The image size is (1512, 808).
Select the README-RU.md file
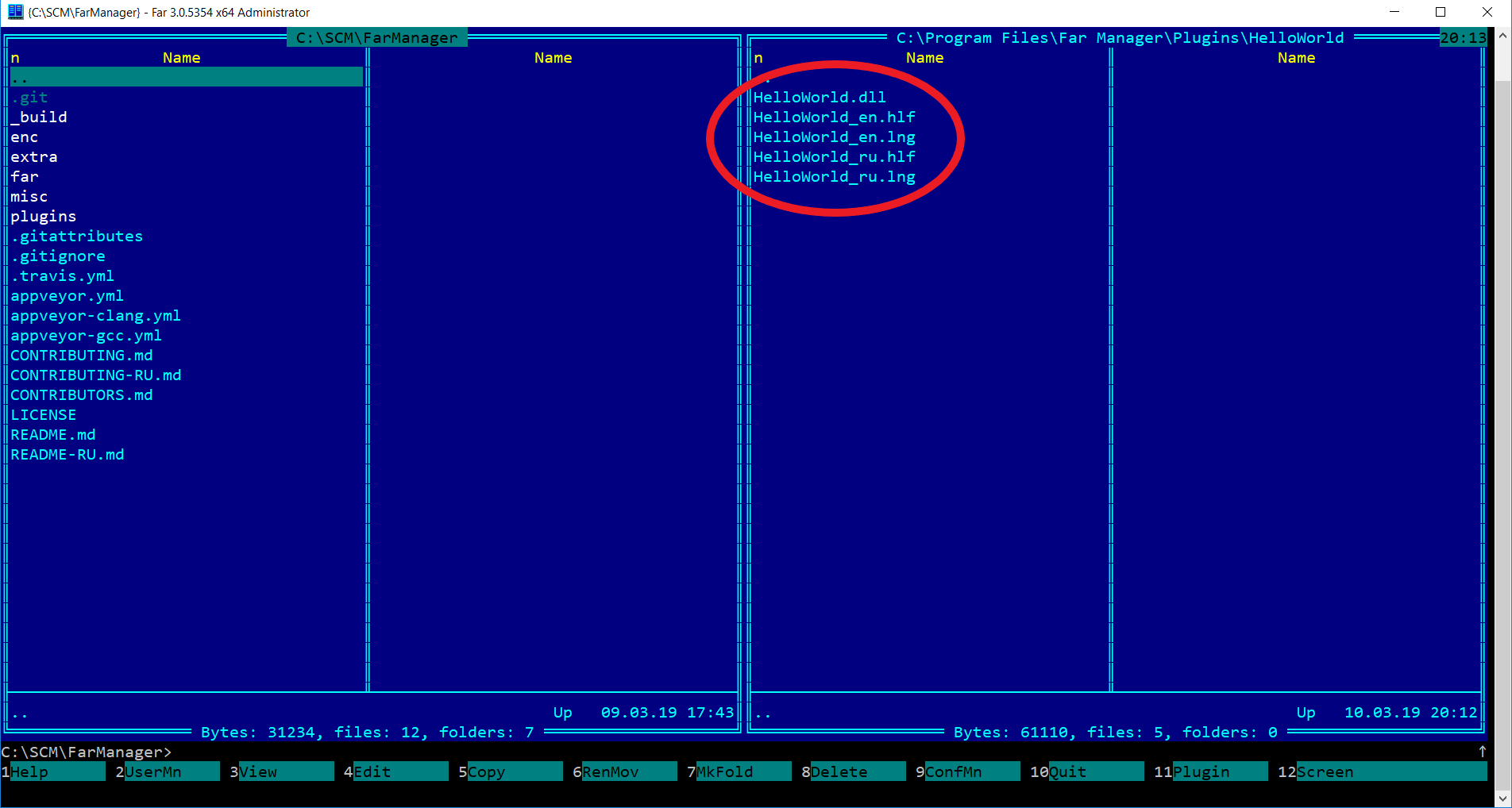point(67,454)
